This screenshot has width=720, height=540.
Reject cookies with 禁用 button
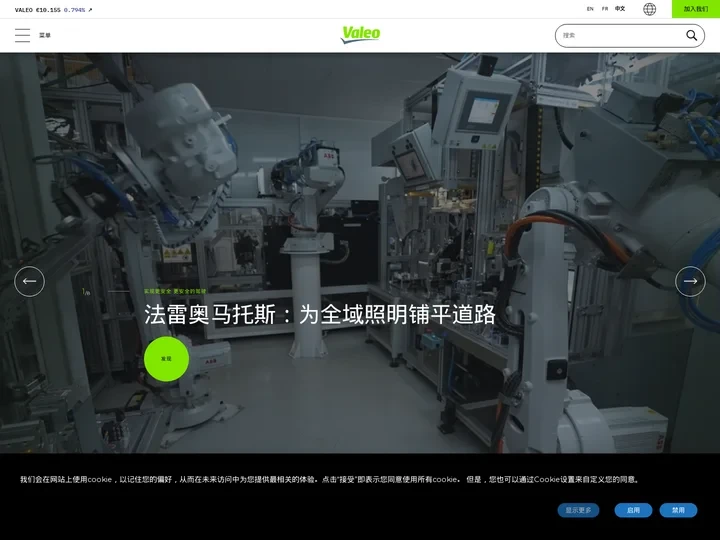678,510
